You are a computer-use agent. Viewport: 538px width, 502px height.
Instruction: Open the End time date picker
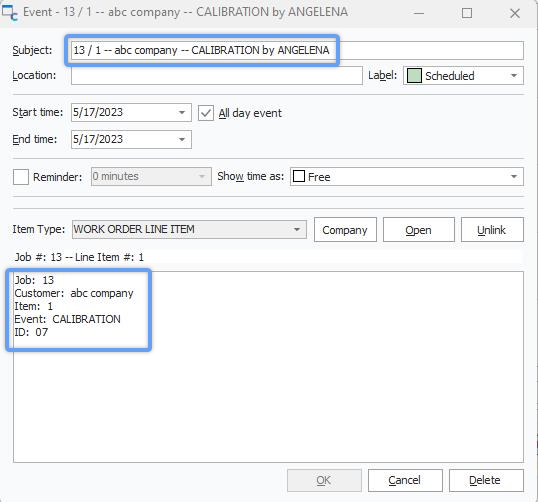pyautogui.click(x=182, y=139)
